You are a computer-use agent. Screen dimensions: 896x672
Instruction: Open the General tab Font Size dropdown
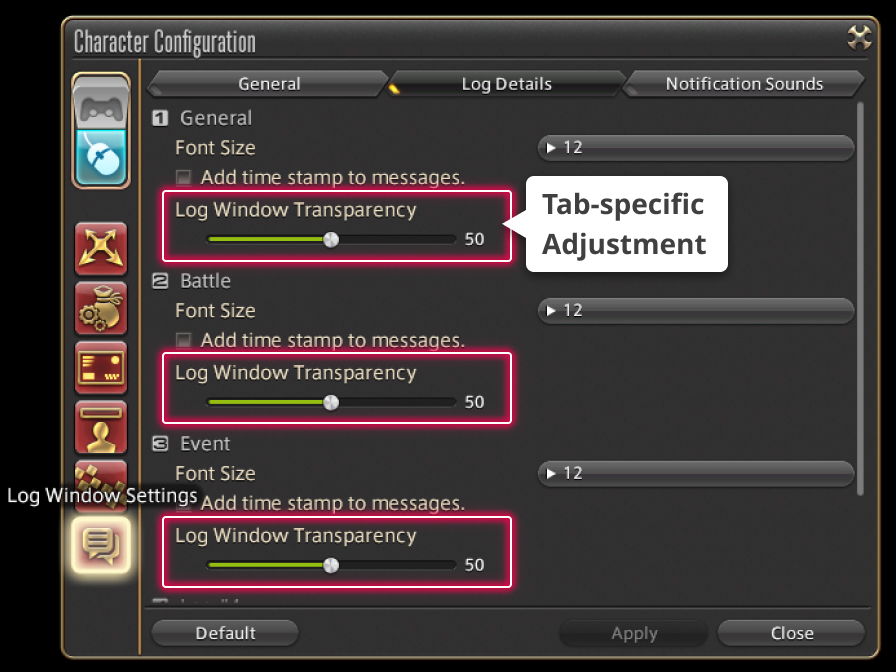point(696,148)
